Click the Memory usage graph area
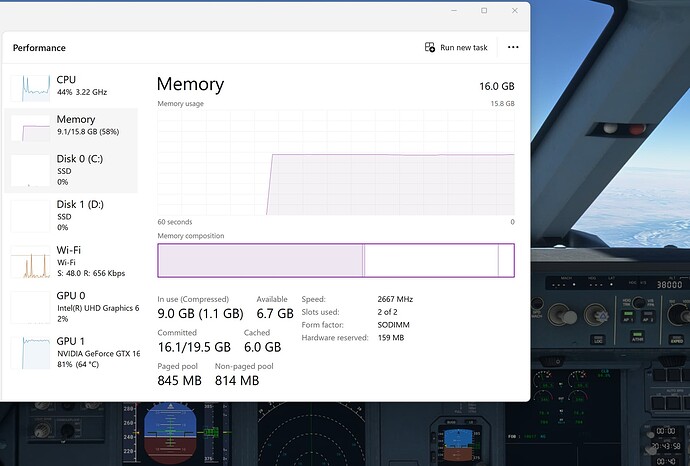 tap(336, 162)
